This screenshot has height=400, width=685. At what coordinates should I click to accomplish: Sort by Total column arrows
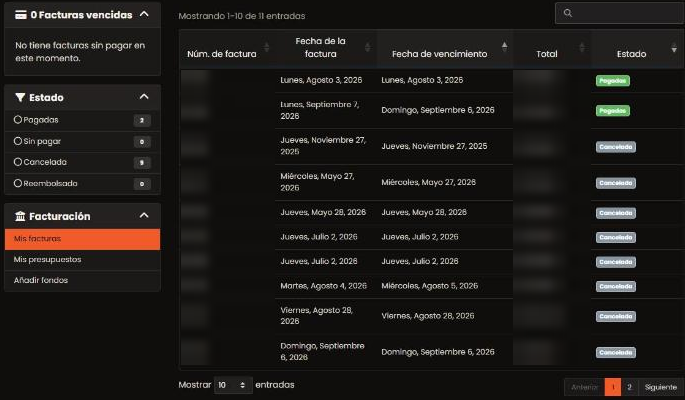coord(581,47)
